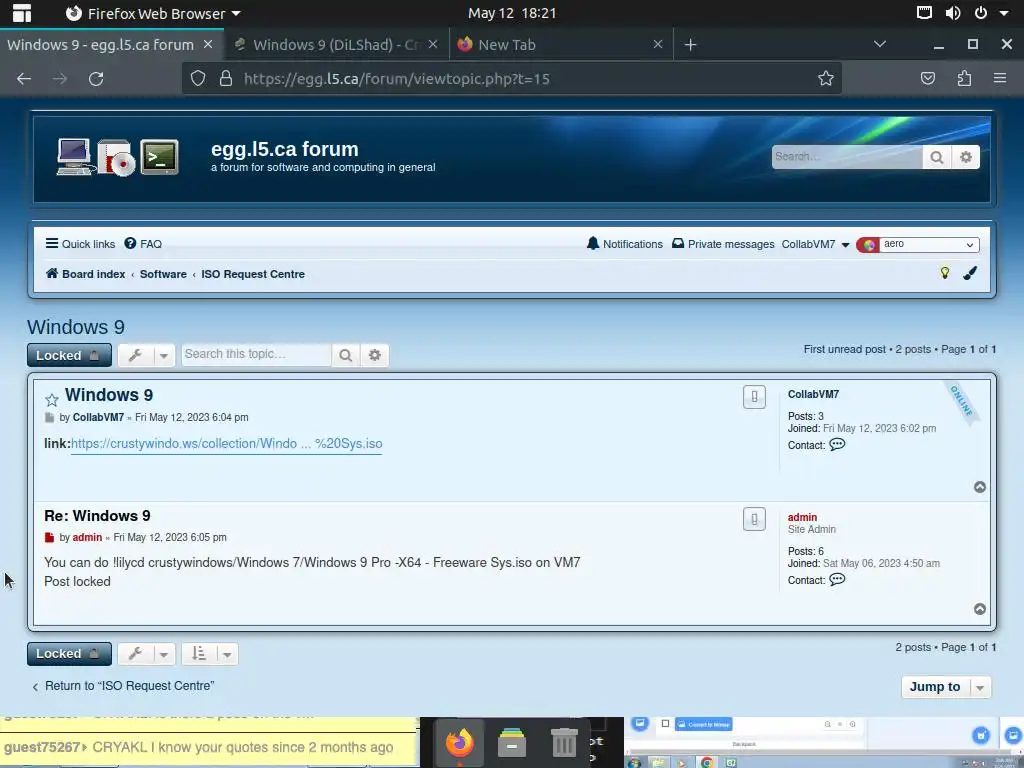Open the Quick links menu

(80, 244)
